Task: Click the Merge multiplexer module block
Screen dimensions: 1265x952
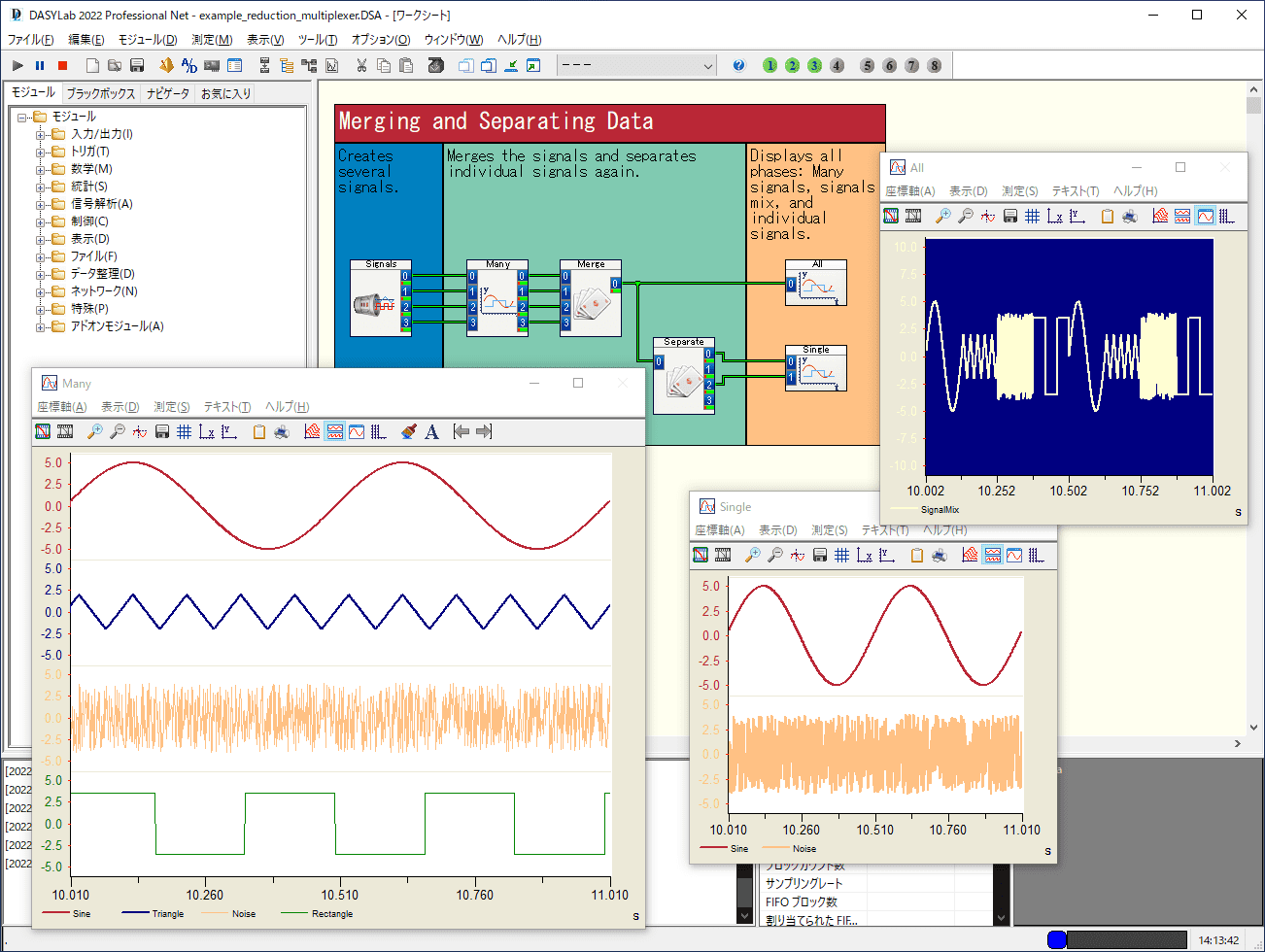Action: coord(591,298)
